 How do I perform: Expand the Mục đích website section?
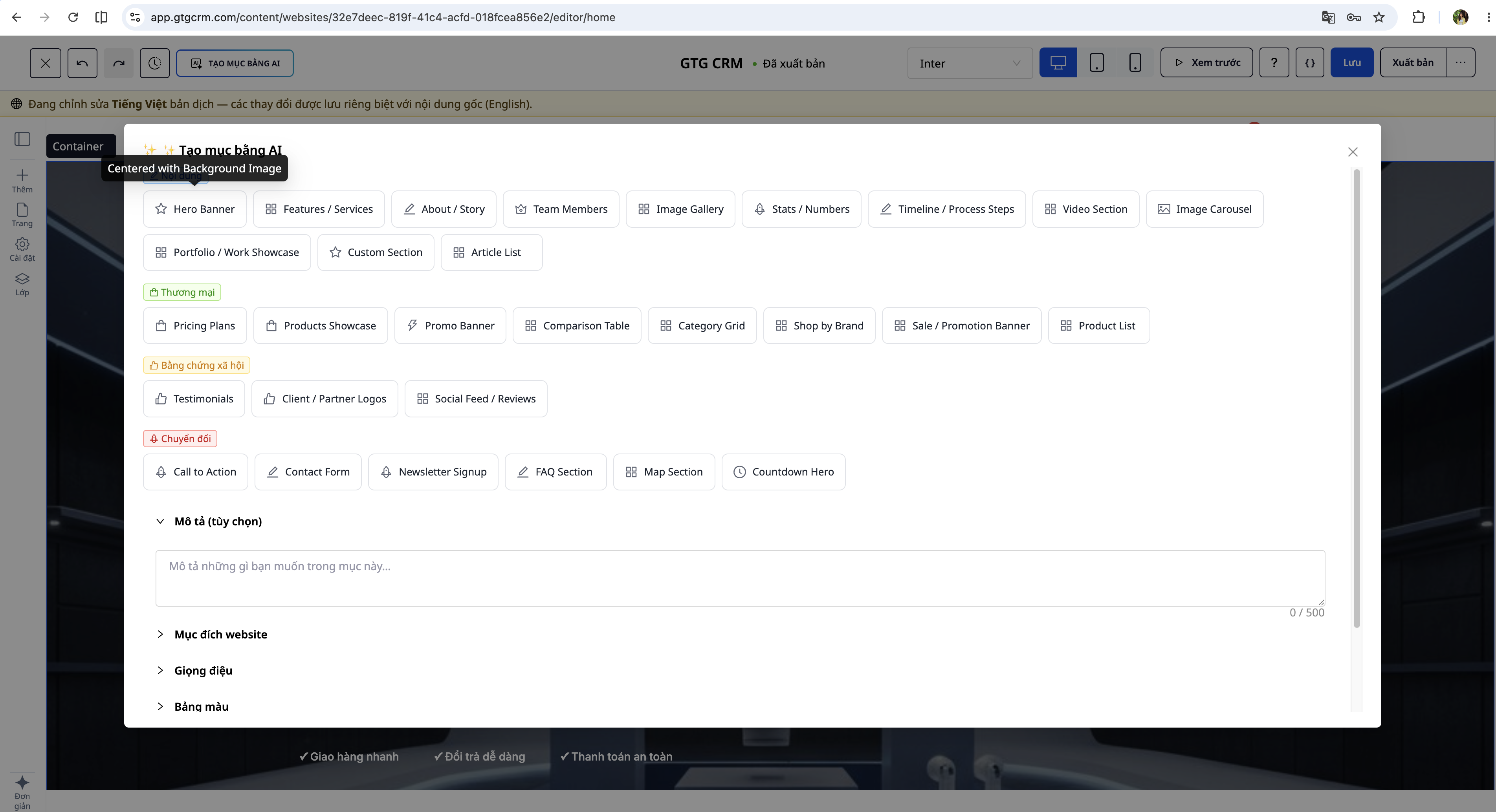tap(212, 635)
